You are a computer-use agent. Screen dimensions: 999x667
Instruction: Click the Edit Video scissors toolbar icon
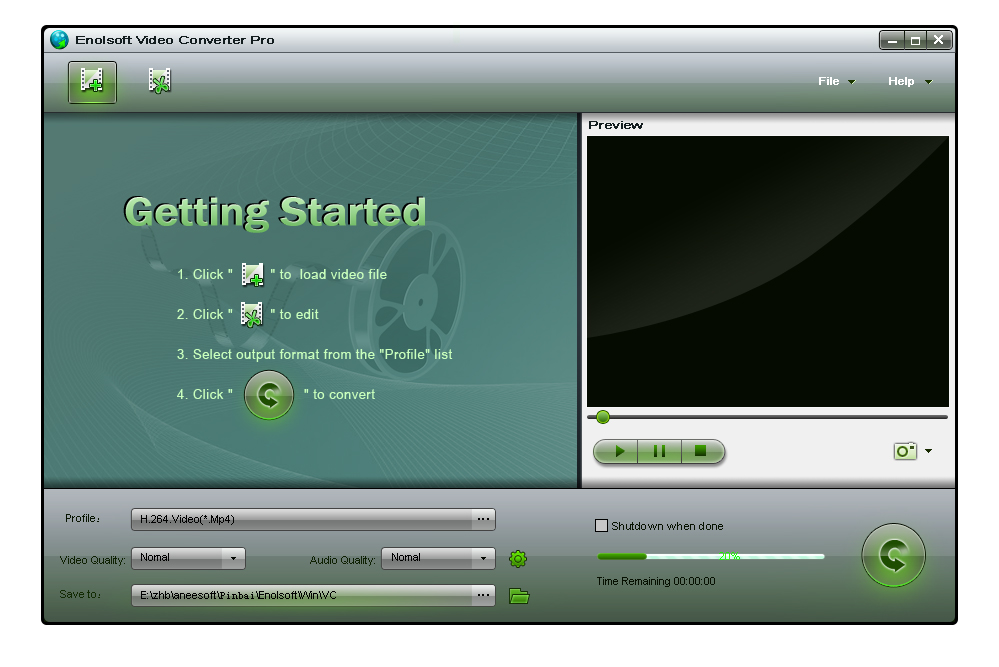(159, 81)
